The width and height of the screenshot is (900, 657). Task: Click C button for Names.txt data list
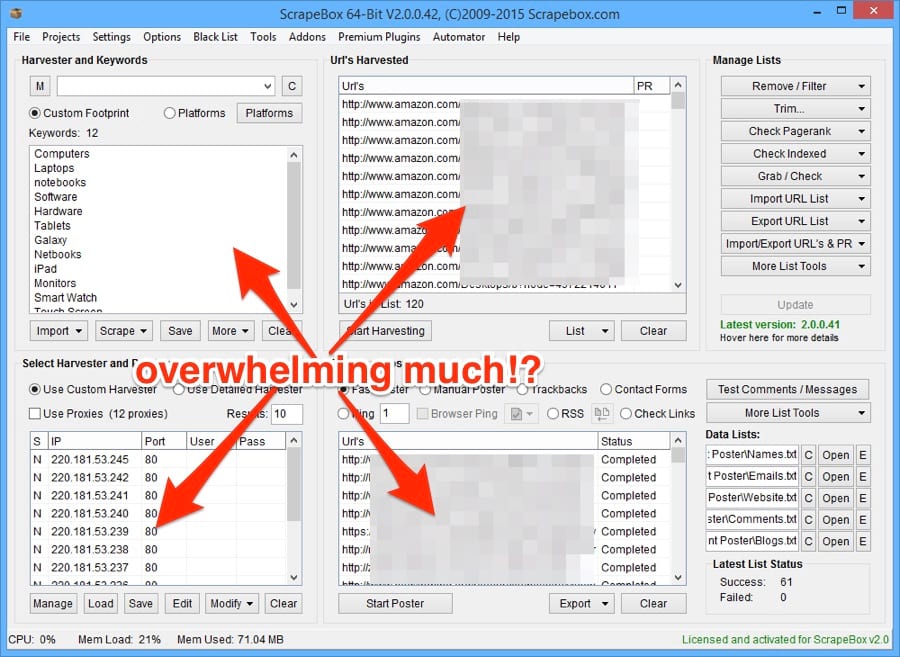(x=808, y=455)
